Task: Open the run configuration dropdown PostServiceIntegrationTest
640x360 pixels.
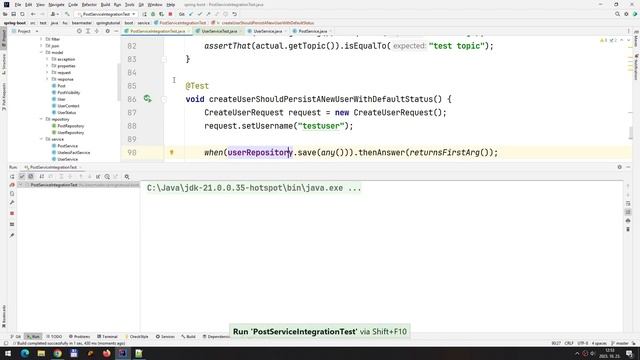Action: tap(107, 14)
